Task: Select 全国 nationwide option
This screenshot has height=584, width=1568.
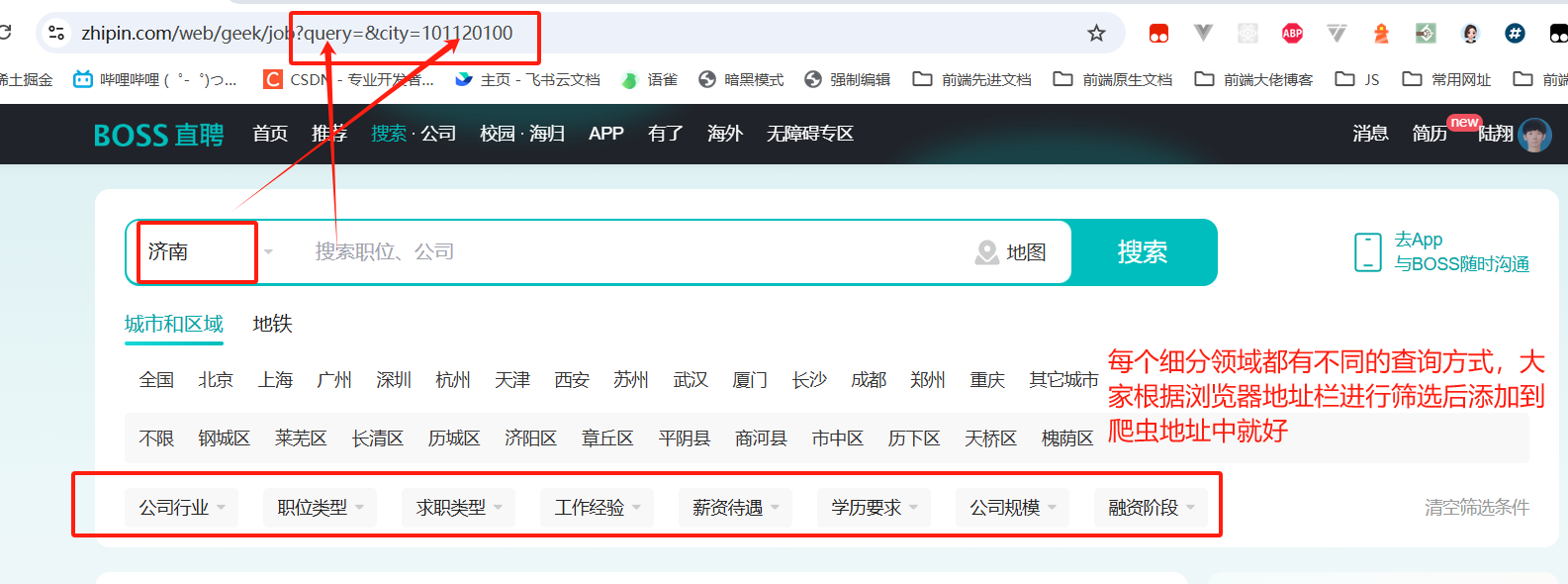Action: [156, 380]
